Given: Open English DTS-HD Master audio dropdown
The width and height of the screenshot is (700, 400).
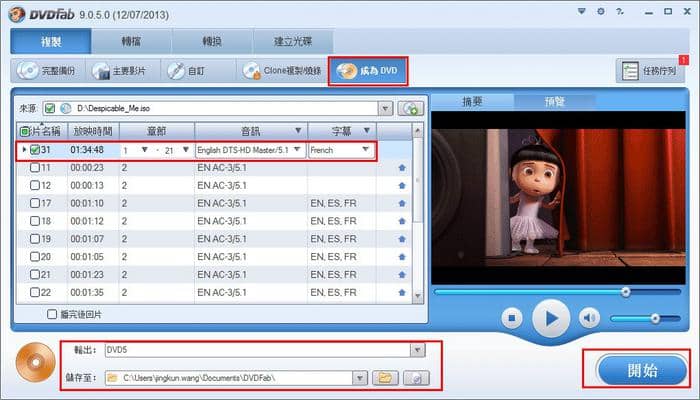Looking at the screenshot, I should point(297,150).
